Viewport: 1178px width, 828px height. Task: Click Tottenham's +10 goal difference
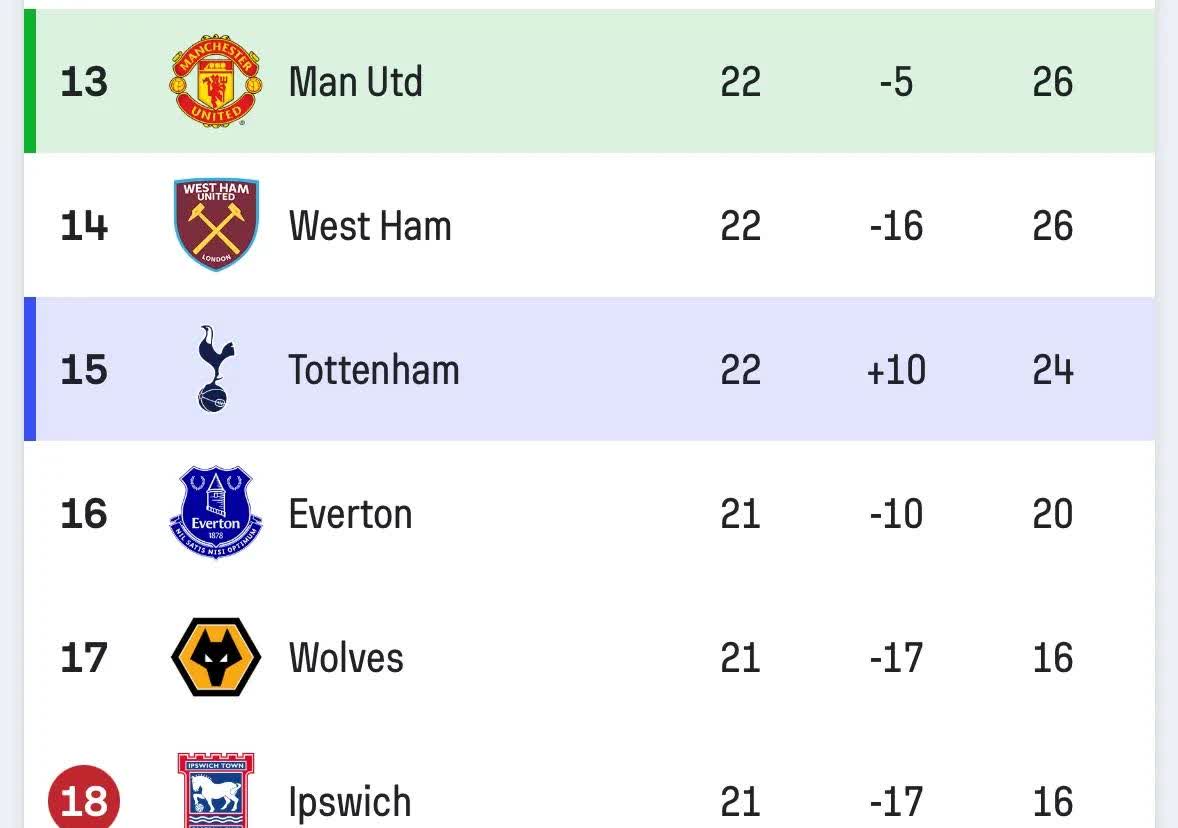point(896,370)
